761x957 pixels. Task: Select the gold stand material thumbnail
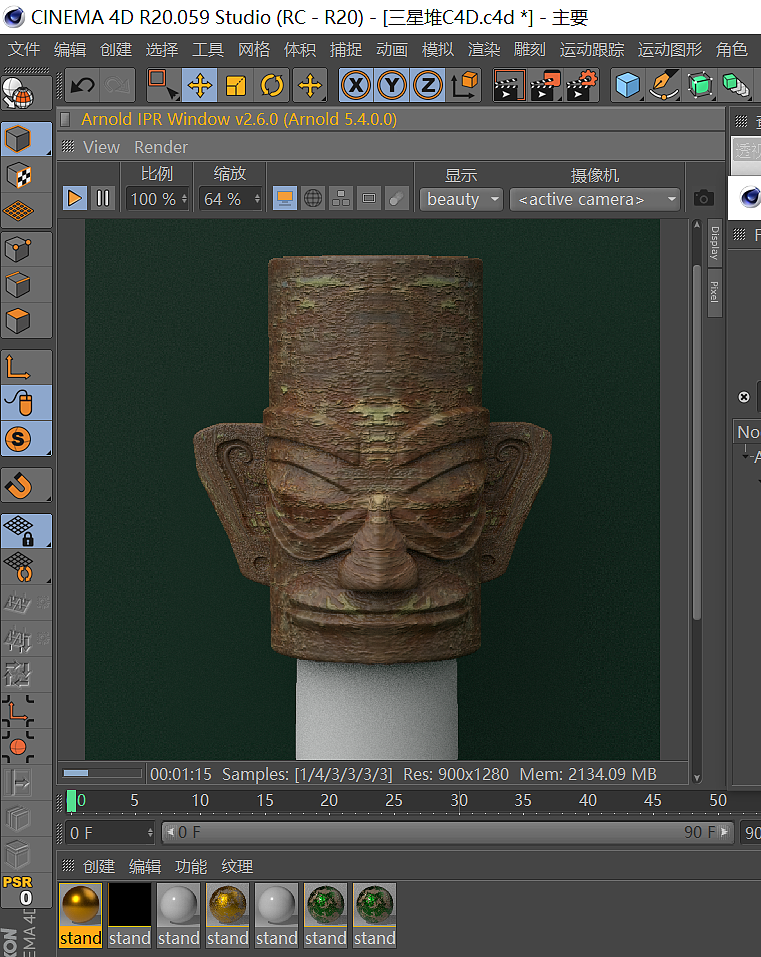[x=80, y=906]
